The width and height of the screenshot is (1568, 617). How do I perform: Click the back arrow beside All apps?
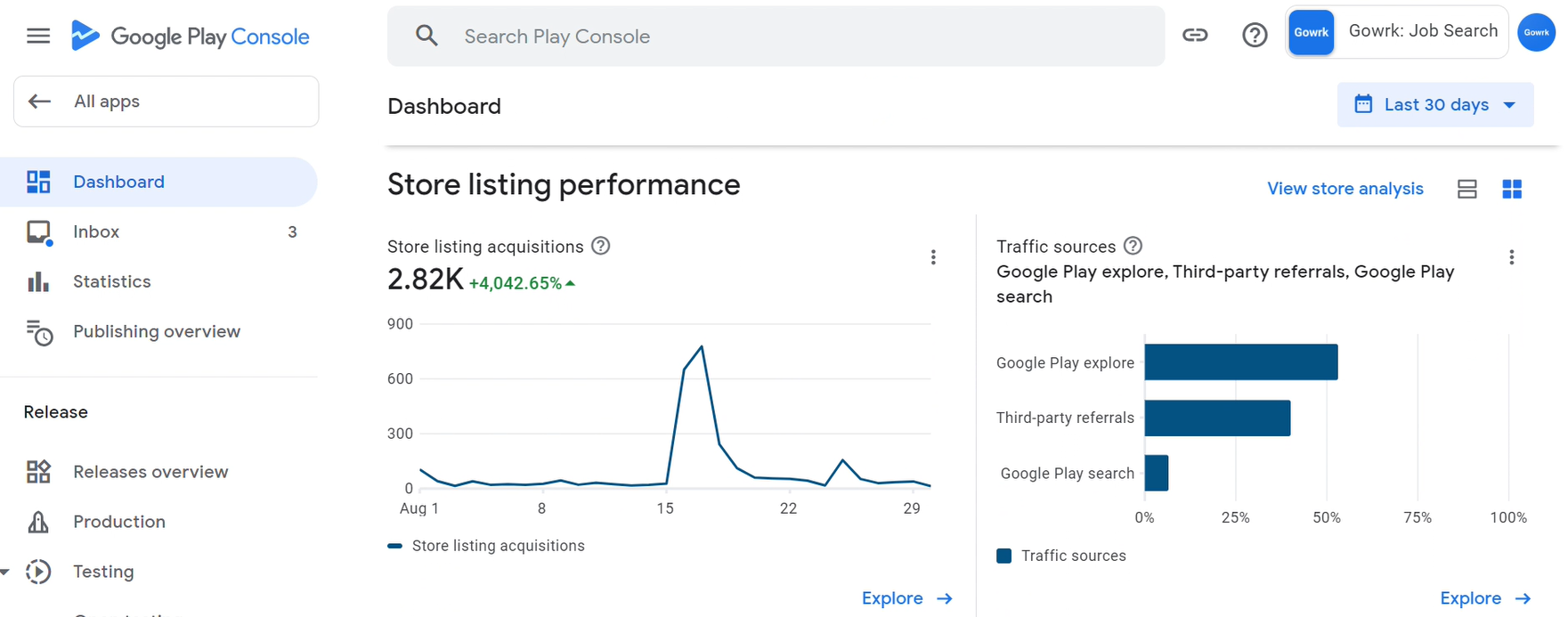click(x=39, y=101)
